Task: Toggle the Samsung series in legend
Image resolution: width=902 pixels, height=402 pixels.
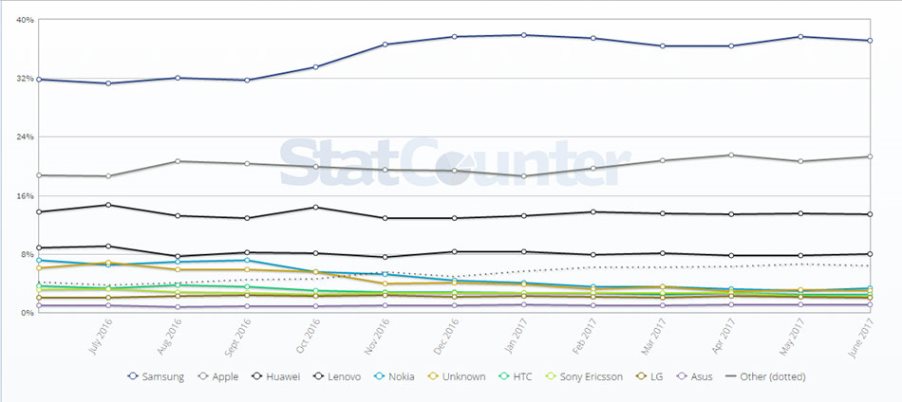Action: (x=159, y=376)
